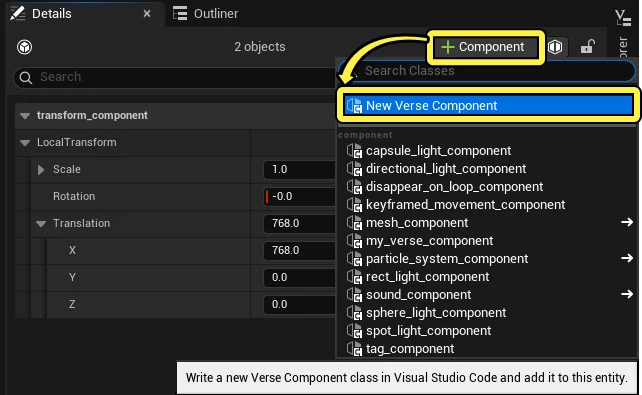
Task: Click the Z translation row label
Action: click(x=72, y=305)
